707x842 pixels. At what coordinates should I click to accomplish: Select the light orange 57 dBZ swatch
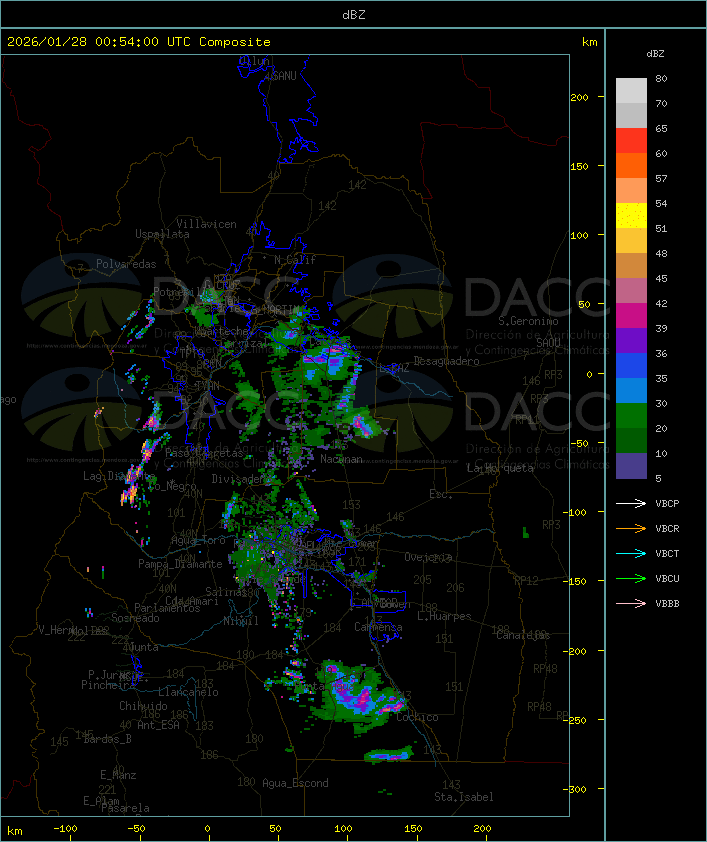(631, 191)
